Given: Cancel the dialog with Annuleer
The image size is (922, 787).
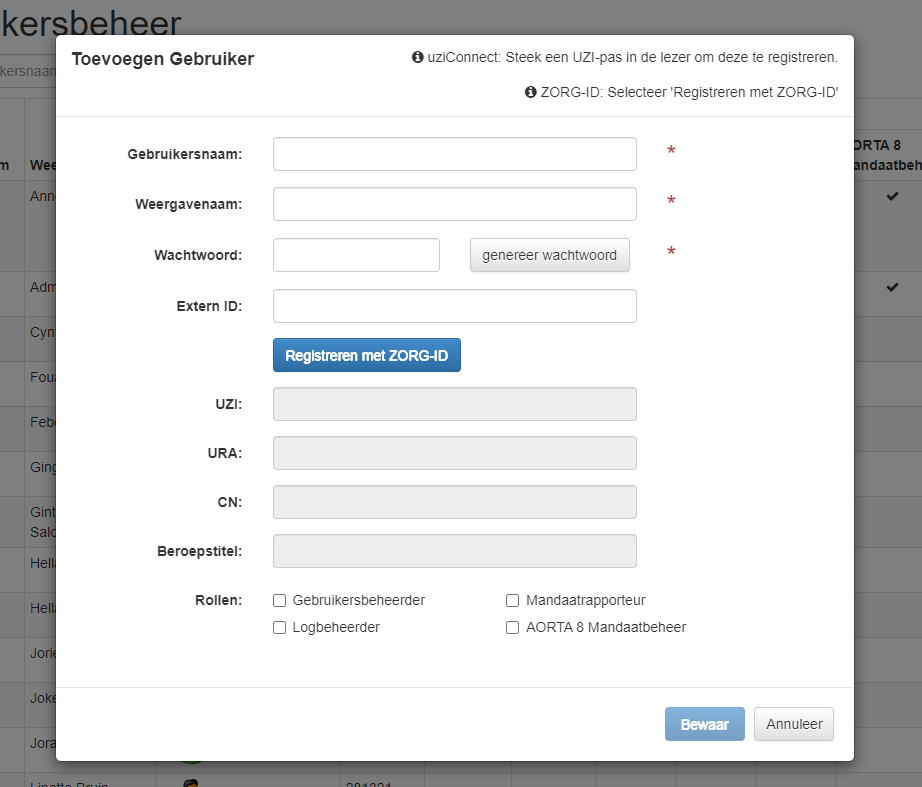Looking at the screenshot, I should 793,724.
